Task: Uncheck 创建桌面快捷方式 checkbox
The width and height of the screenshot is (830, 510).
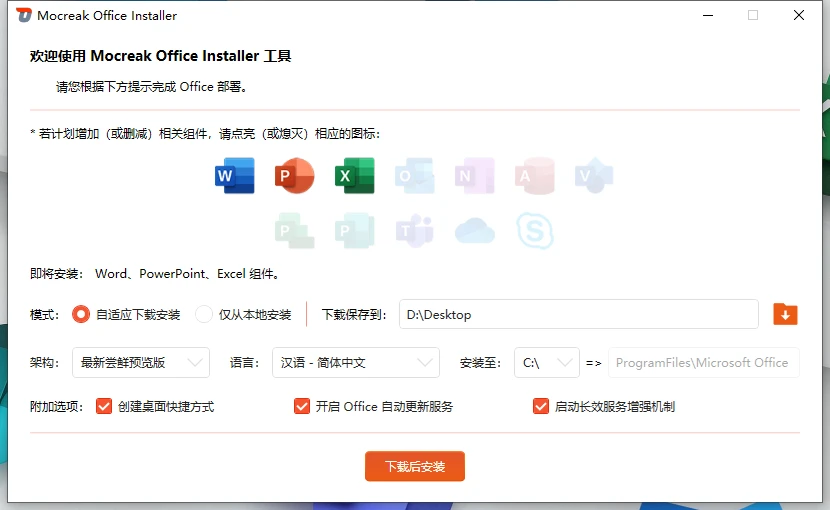Action: point(104,406)
